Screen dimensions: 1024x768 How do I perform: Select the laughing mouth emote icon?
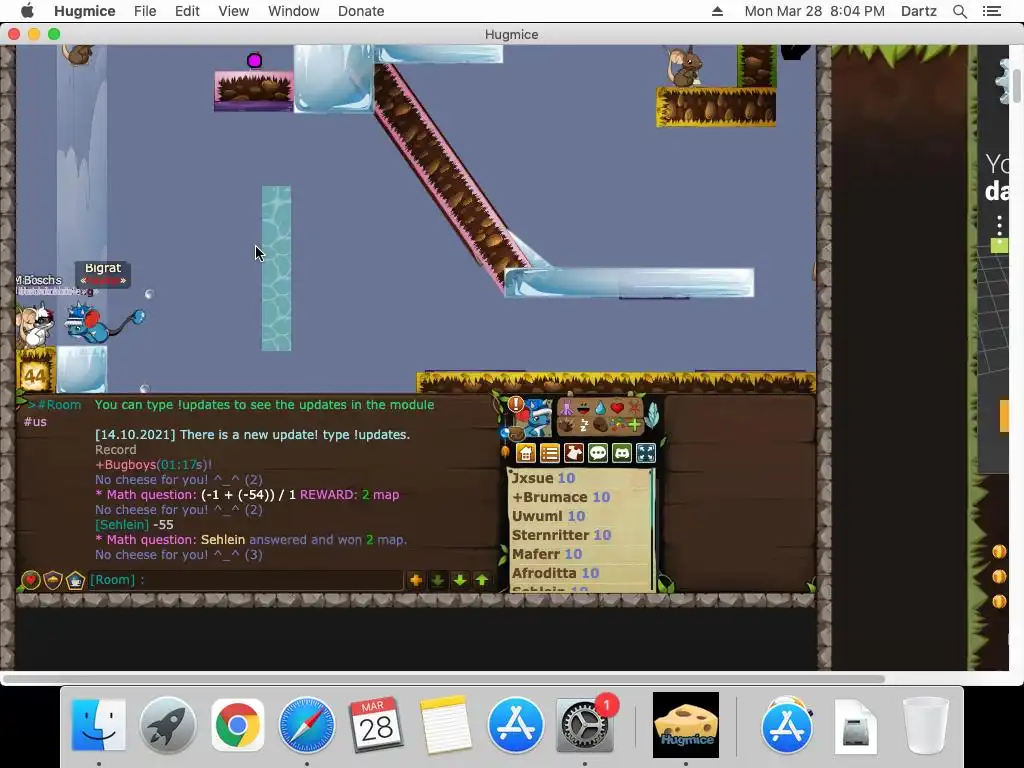point(583,409)
